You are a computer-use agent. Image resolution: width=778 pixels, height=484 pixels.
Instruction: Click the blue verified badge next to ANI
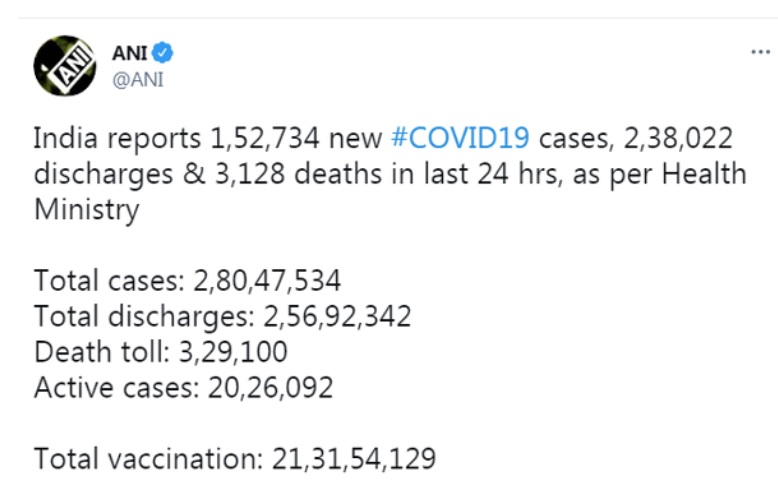pos(162,53)
